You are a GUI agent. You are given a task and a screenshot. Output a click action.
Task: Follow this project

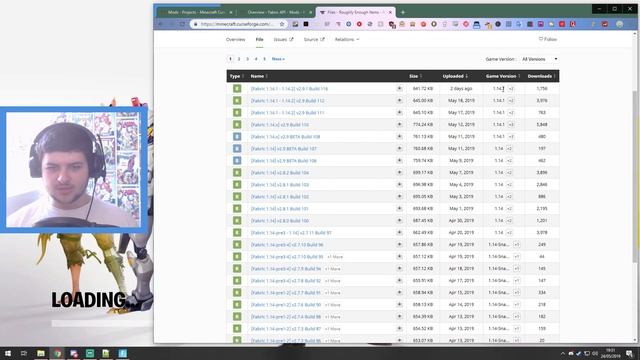(548, 39)
